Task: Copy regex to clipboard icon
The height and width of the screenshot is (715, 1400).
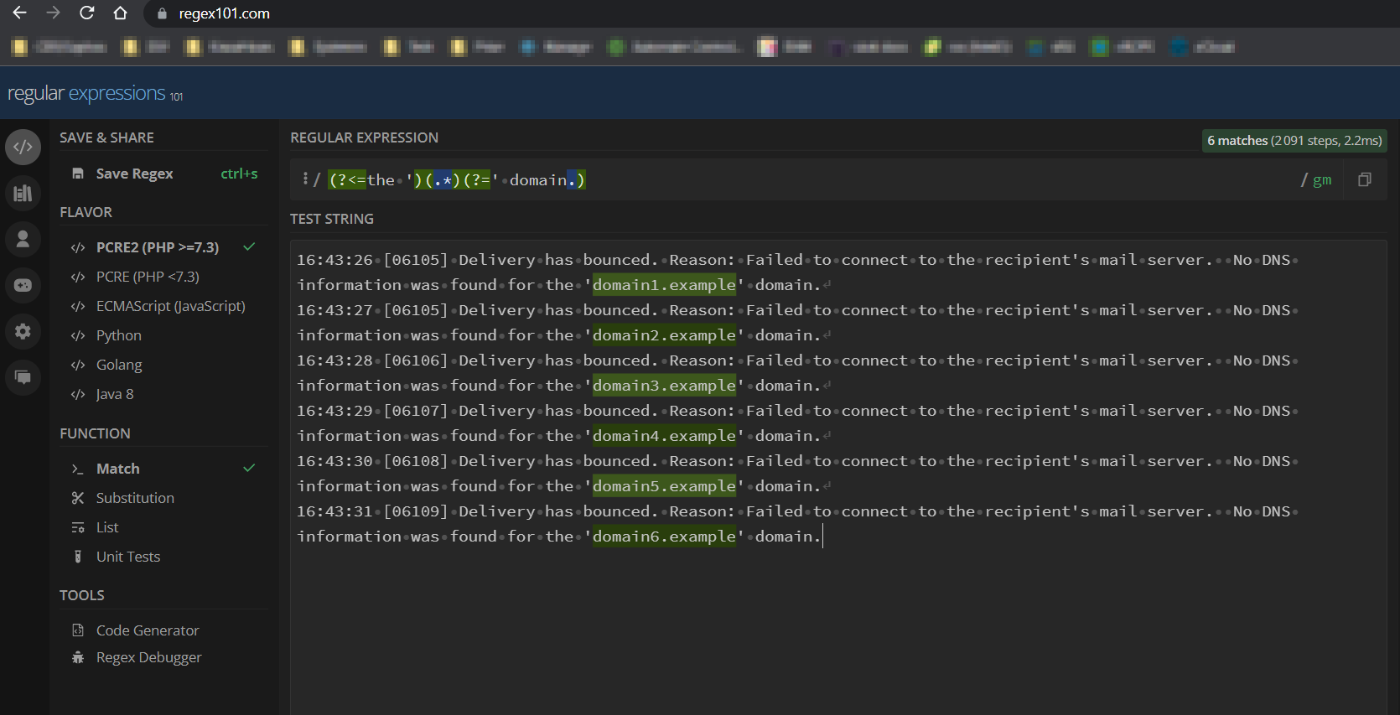Action: coord(1364,180)
